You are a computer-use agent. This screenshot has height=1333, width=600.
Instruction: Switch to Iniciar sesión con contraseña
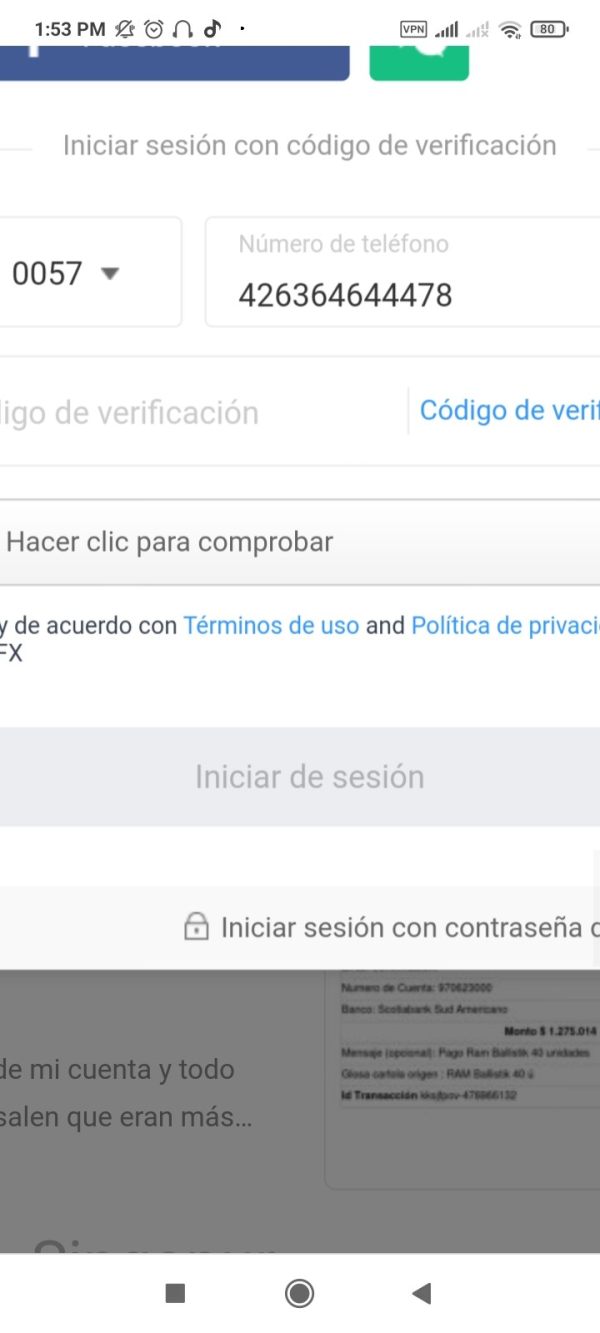point(410,927)
